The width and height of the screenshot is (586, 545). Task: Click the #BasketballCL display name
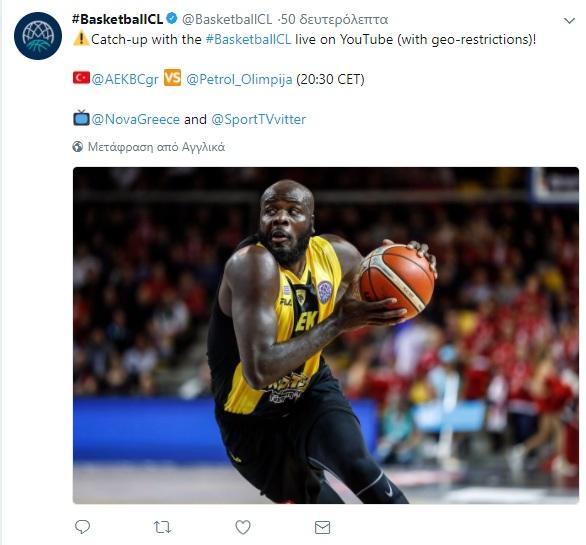click(x=117, y=19)
